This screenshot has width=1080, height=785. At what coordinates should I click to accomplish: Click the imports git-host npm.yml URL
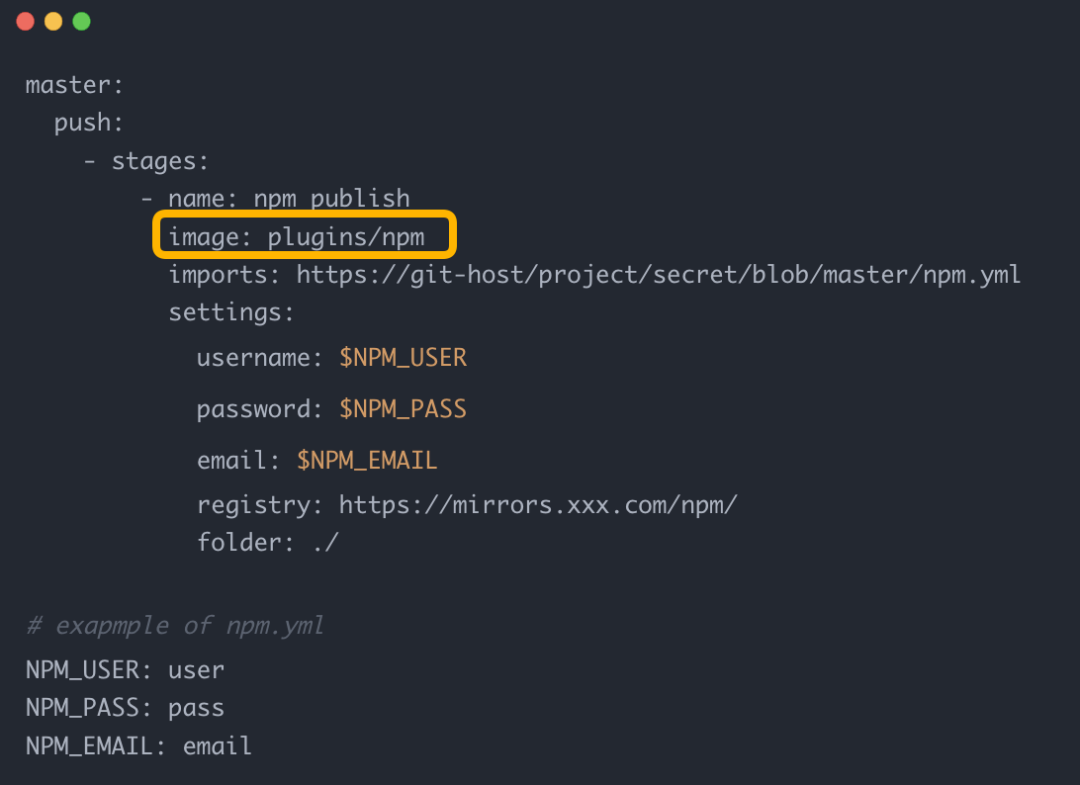658,275
